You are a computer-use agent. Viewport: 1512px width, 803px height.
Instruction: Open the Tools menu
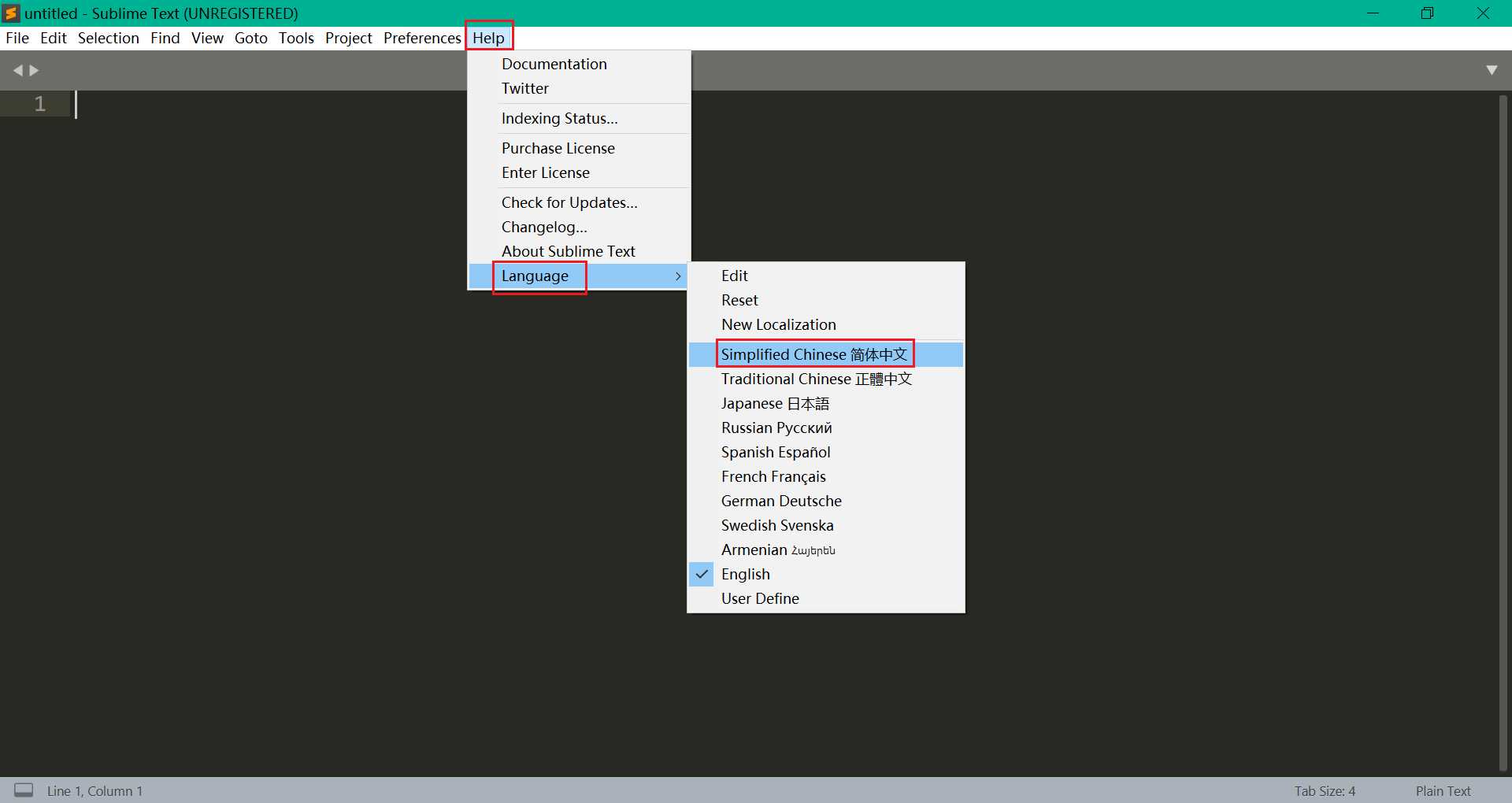pyautogui.click(x=296, y=38)
